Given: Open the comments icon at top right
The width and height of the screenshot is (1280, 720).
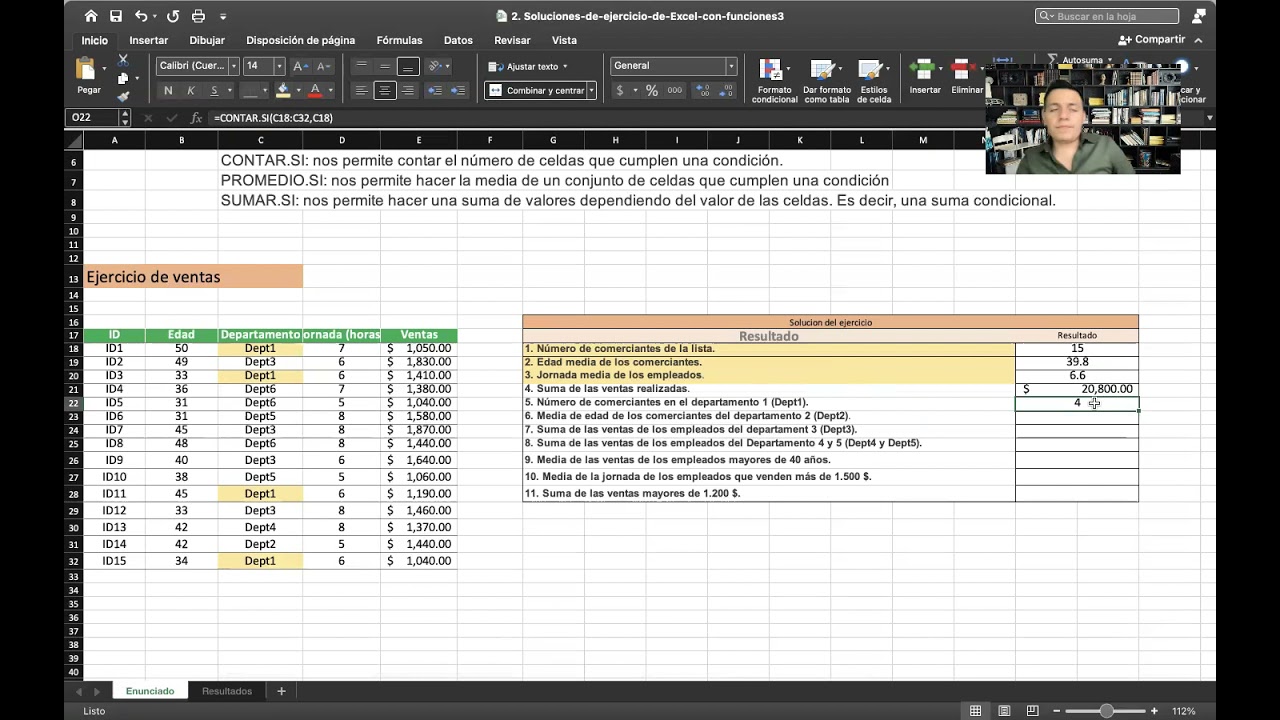Looking at the screenshot, I should pos(1199,16).
